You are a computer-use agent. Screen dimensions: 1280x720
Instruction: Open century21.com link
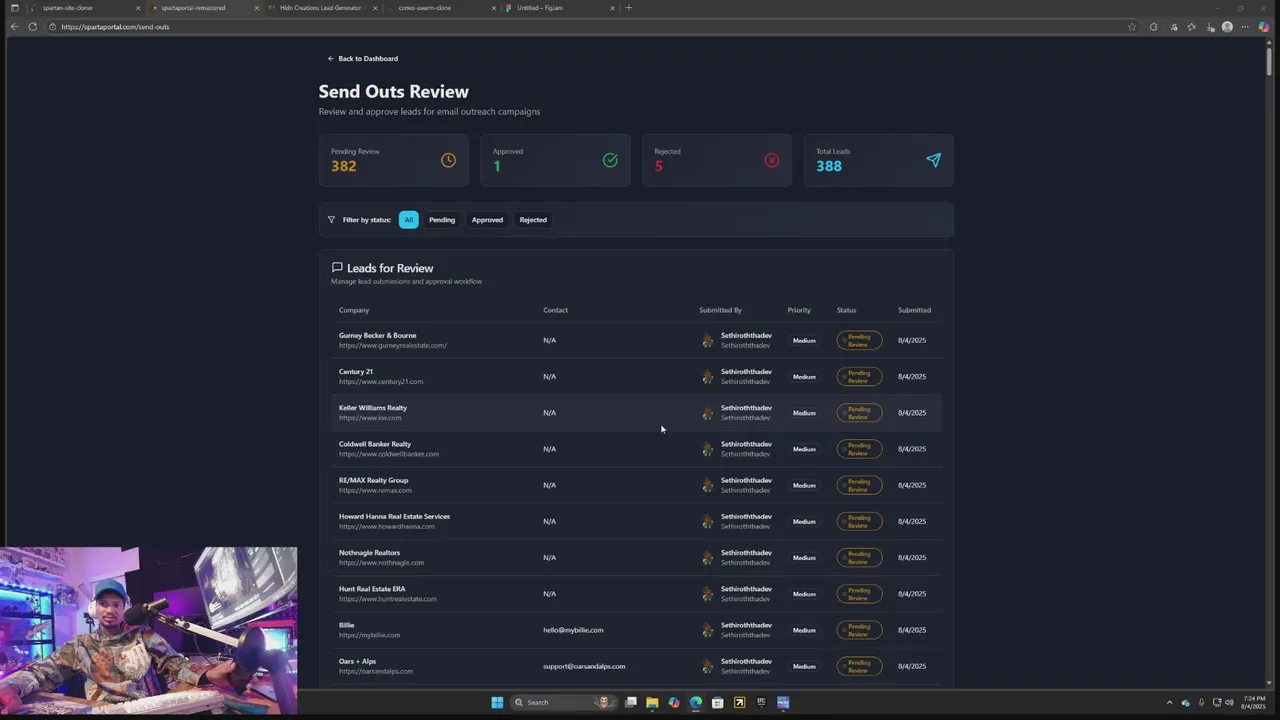coord(381,382)
